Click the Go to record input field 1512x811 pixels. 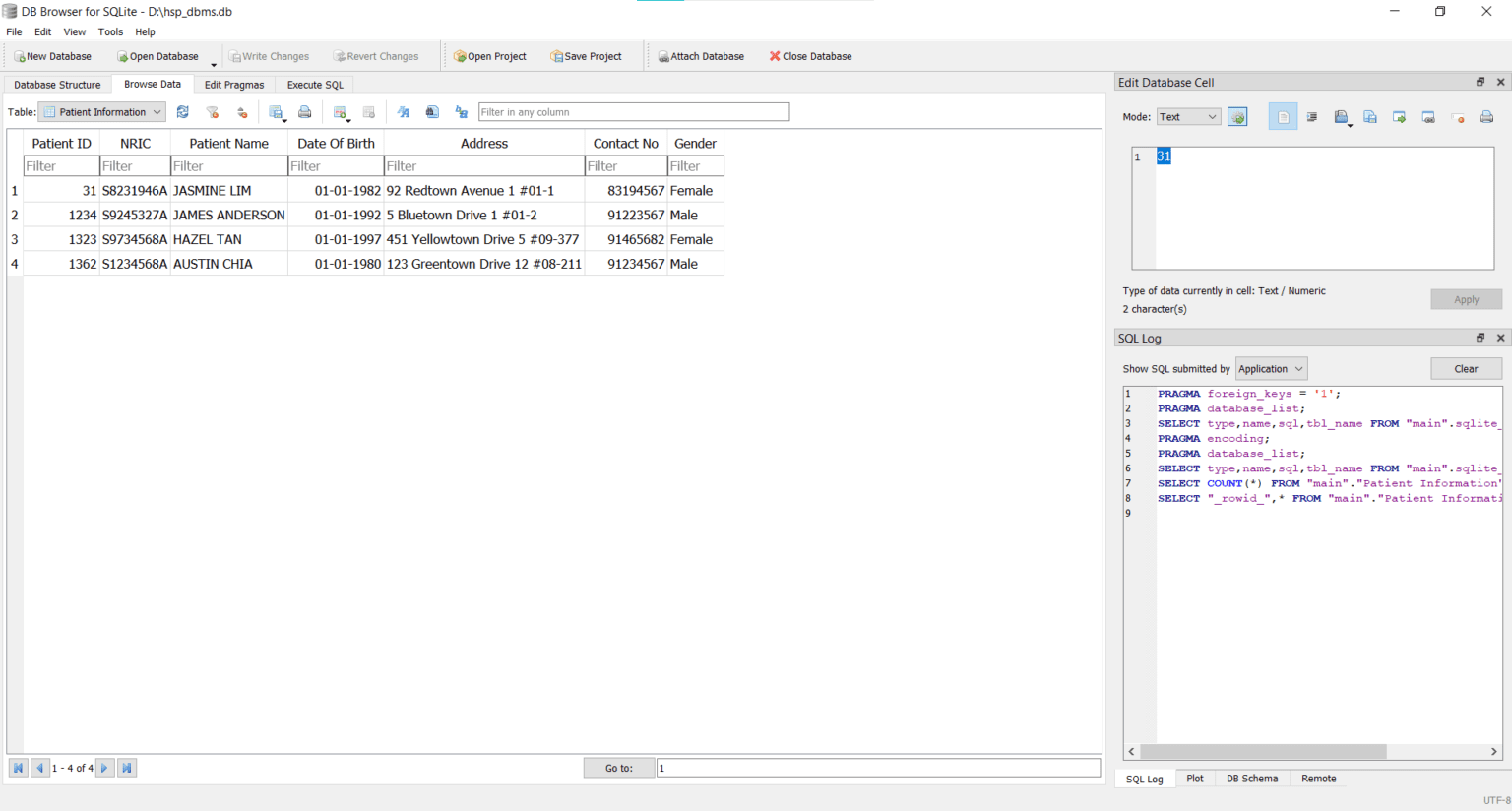[878, 767]
